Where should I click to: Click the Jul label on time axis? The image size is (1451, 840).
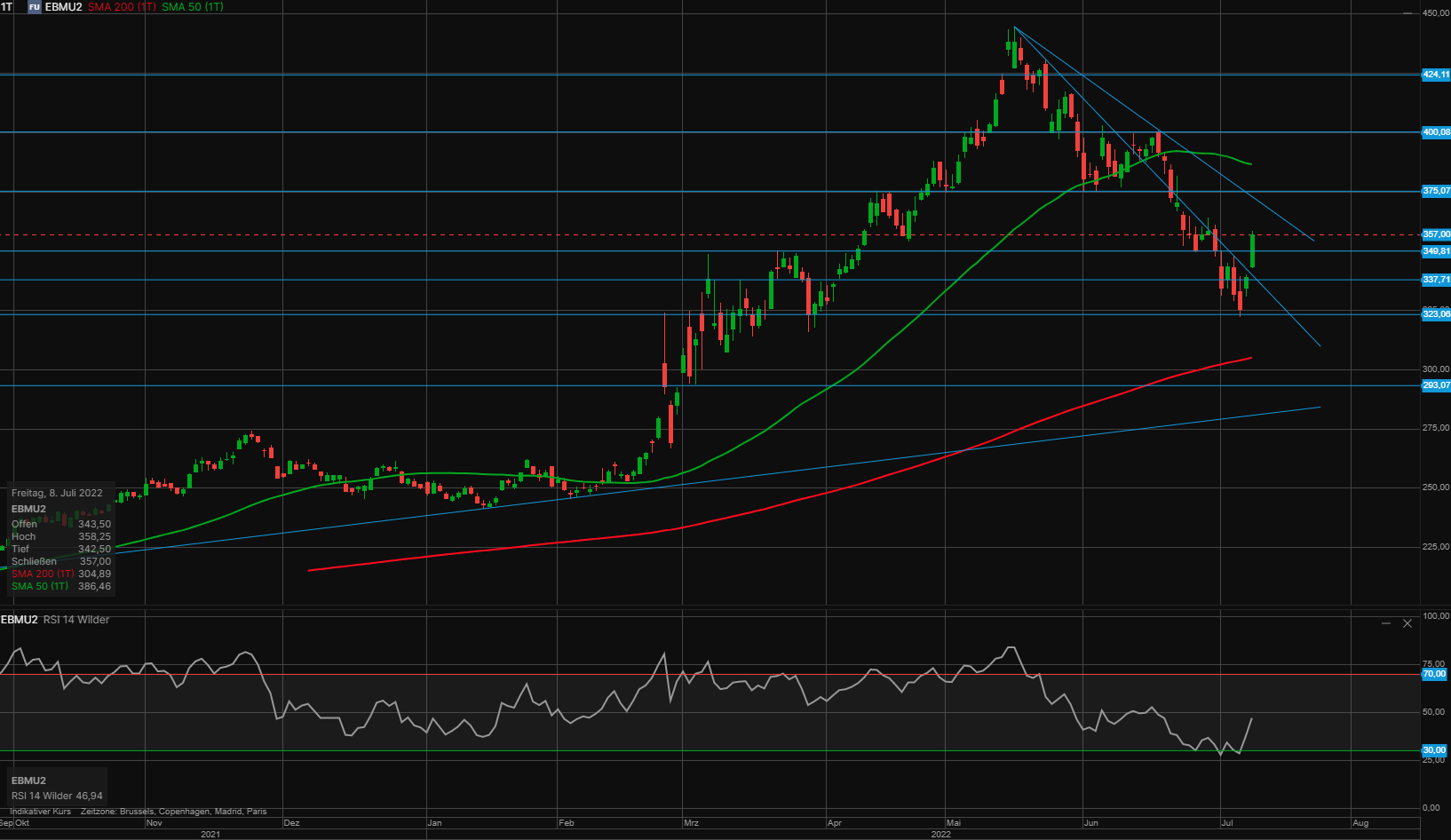(1227, 823)
